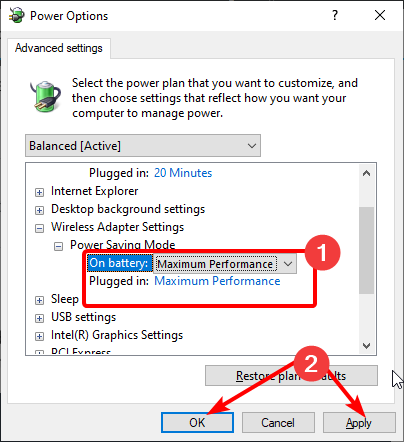The height and width of the screenshot is (442, 404).
Task: Expand Intel(R) Graphics Settings node
Action: [x=39, y=336]
